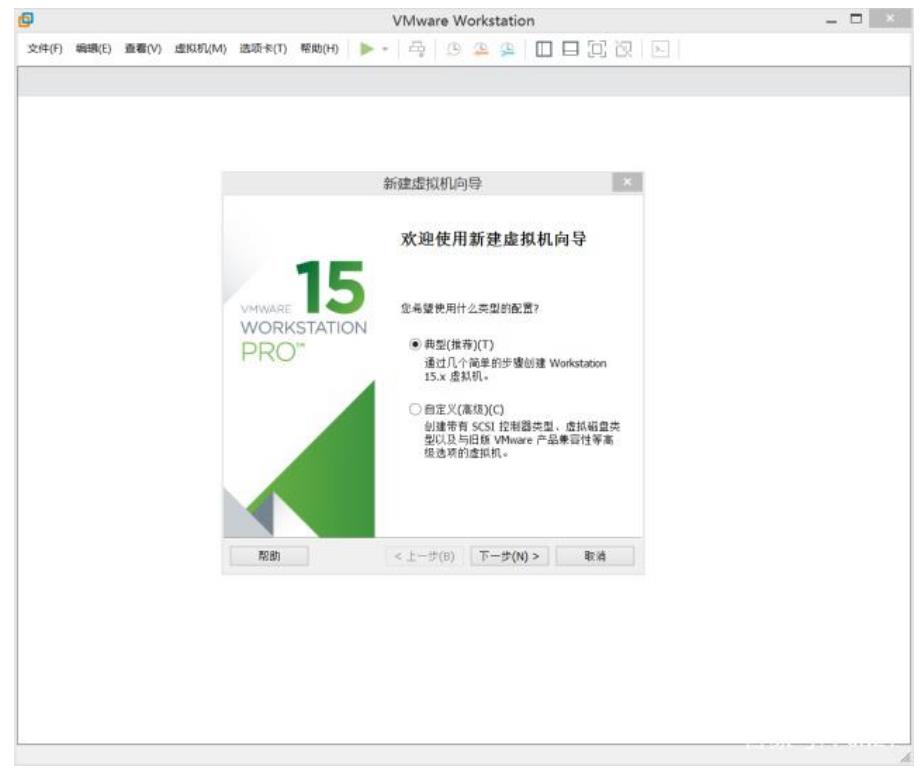Open the Snapshot Manager icon
The width and height of the screenshot is (923, 771).
click(x=507, y=49)
